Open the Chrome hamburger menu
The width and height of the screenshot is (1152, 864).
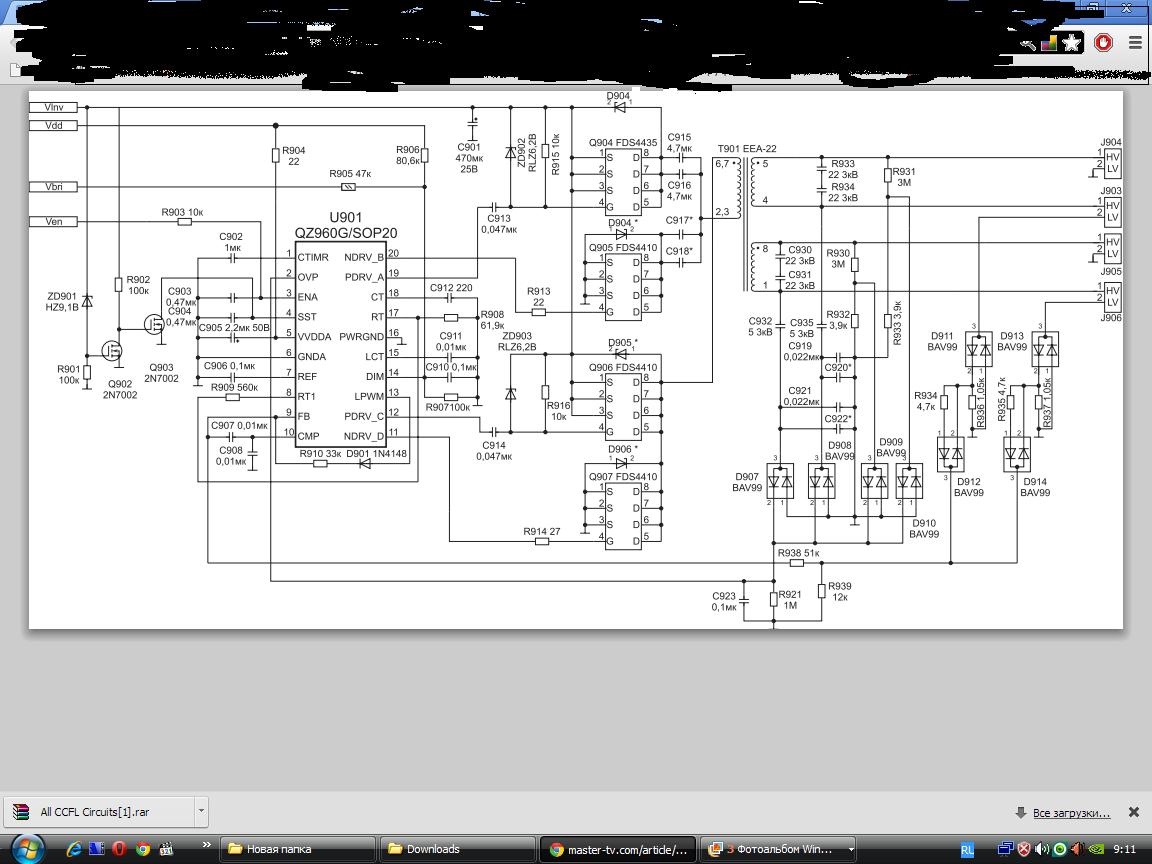coord(1135,43)
